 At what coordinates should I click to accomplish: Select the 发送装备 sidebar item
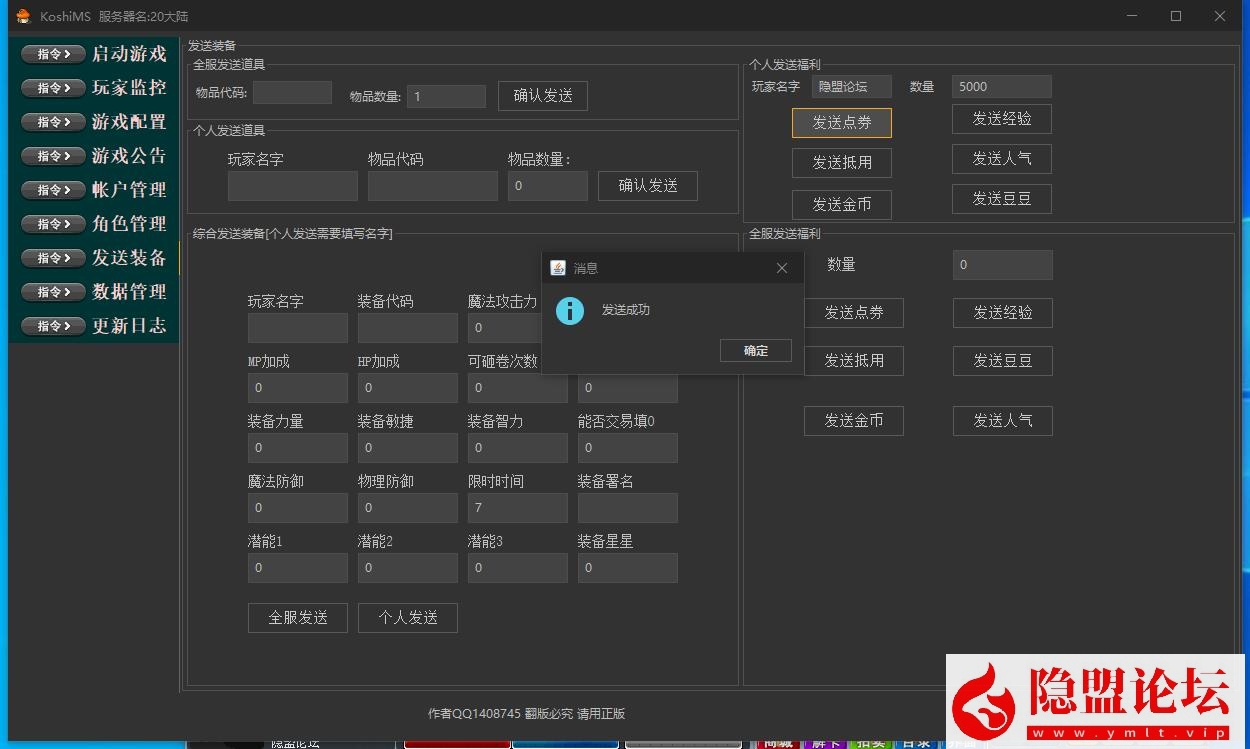pos(129,258)
